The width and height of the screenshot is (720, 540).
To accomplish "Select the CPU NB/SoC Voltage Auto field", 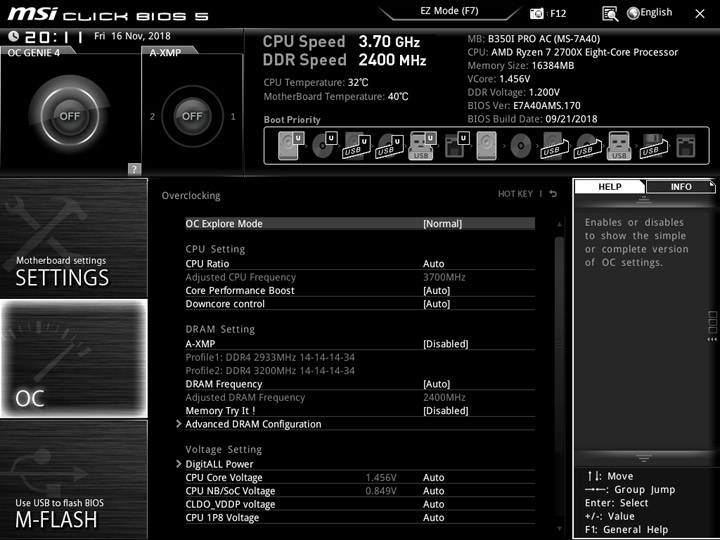I will click(x=433, y=491).
